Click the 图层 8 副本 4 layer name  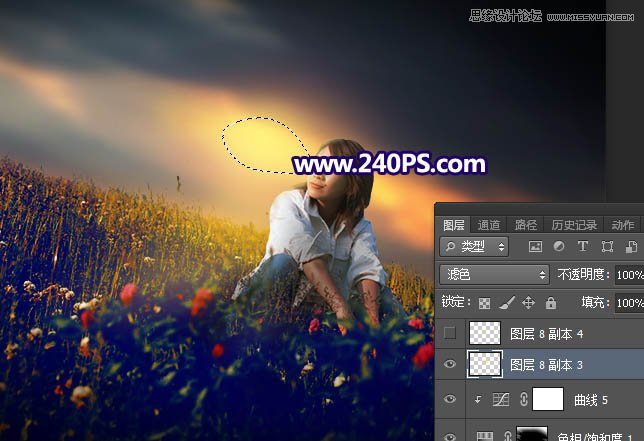tap(545, 333)
